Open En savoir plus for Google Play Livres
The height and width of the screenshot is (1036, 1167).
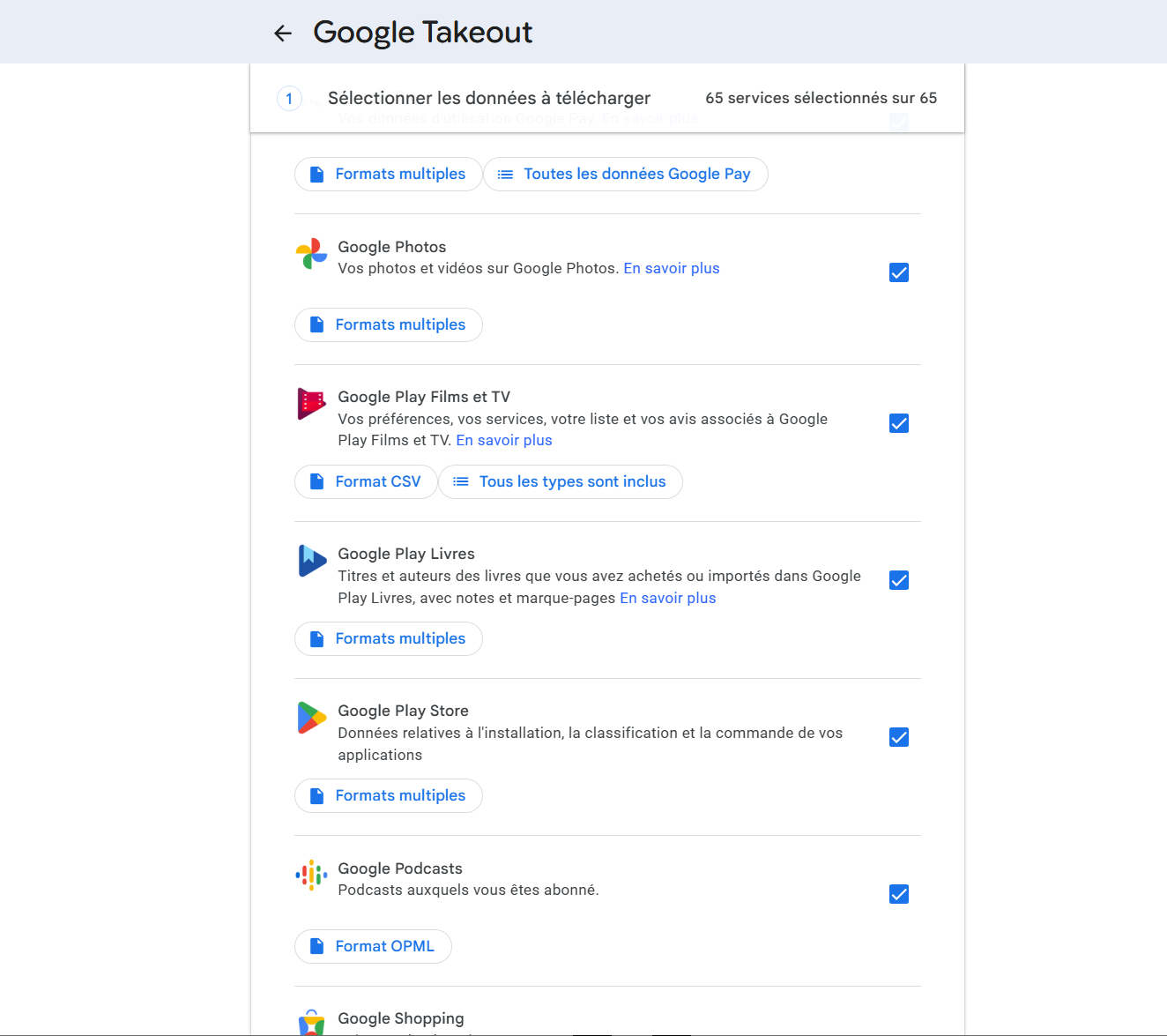(x=668, y=598)
